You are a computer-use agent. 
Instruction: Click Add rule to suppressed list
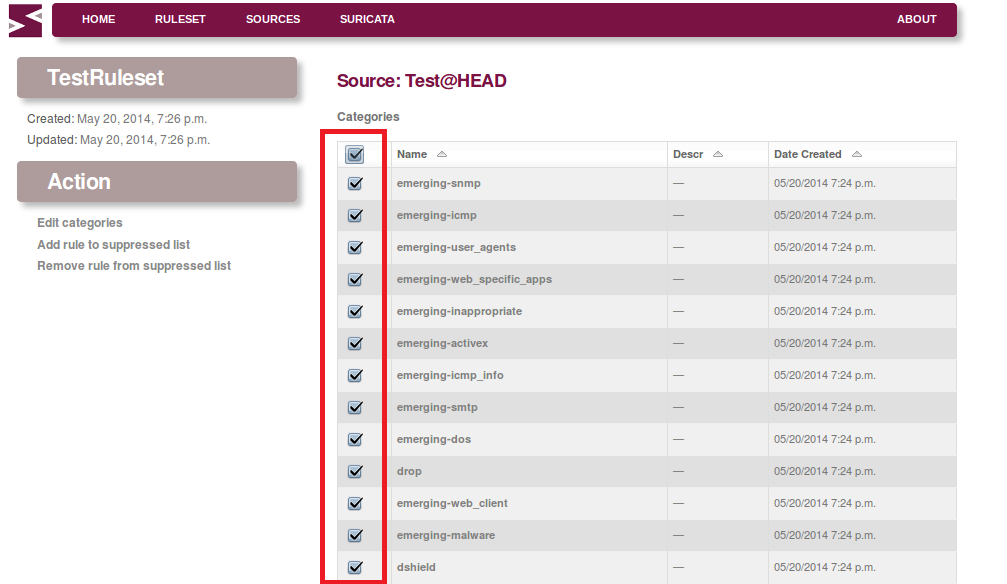(x=114, y=245)
